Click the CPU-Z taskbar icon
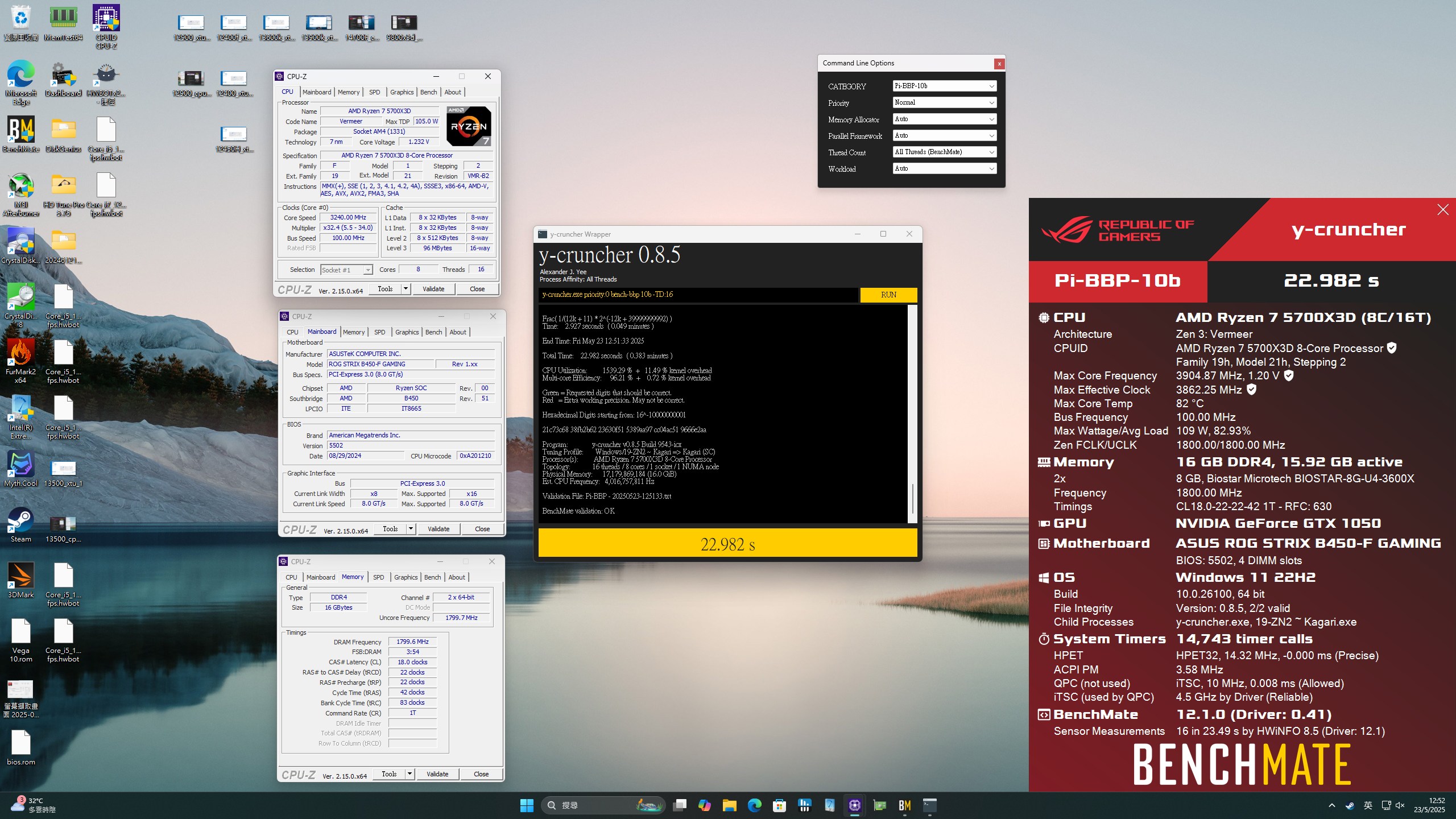This screenshot has height=819, width=1456. (x=854, y=805)
